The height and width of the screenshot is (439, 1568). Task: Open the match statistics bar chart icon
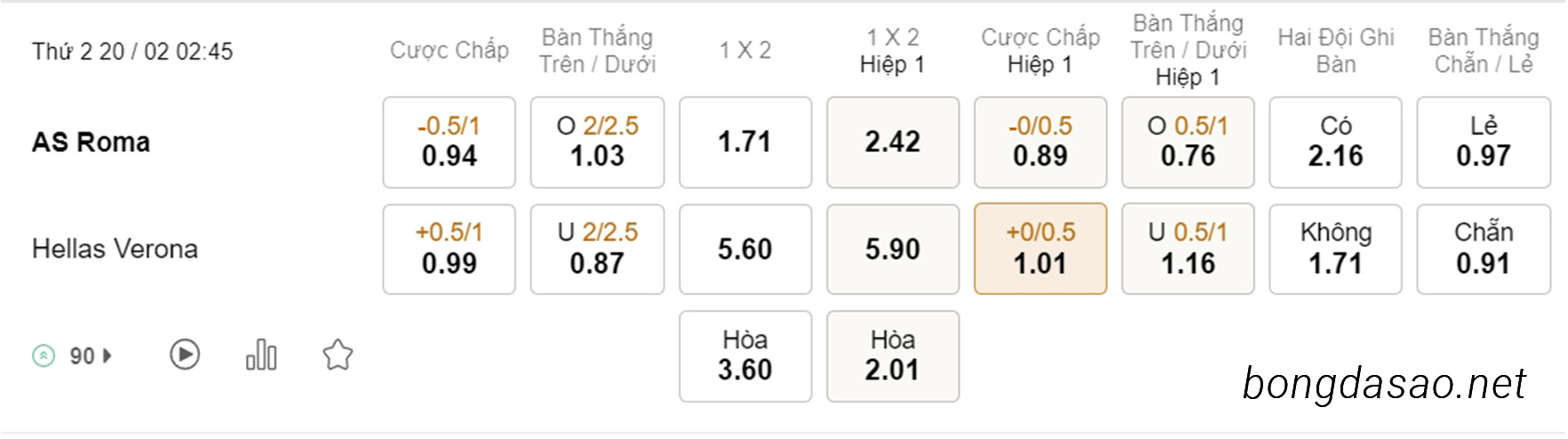coord(261,355)
